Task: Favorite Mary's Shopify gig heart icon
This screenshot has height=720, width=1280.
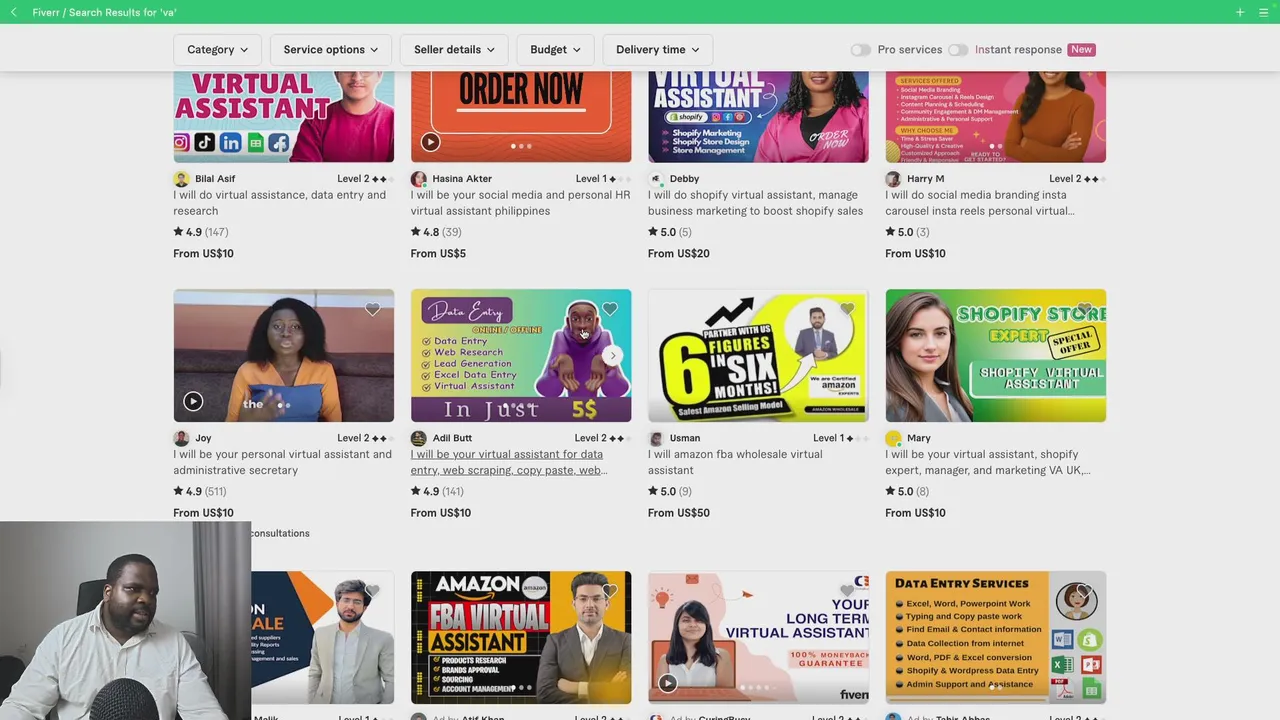Action: coord(1084,309)
